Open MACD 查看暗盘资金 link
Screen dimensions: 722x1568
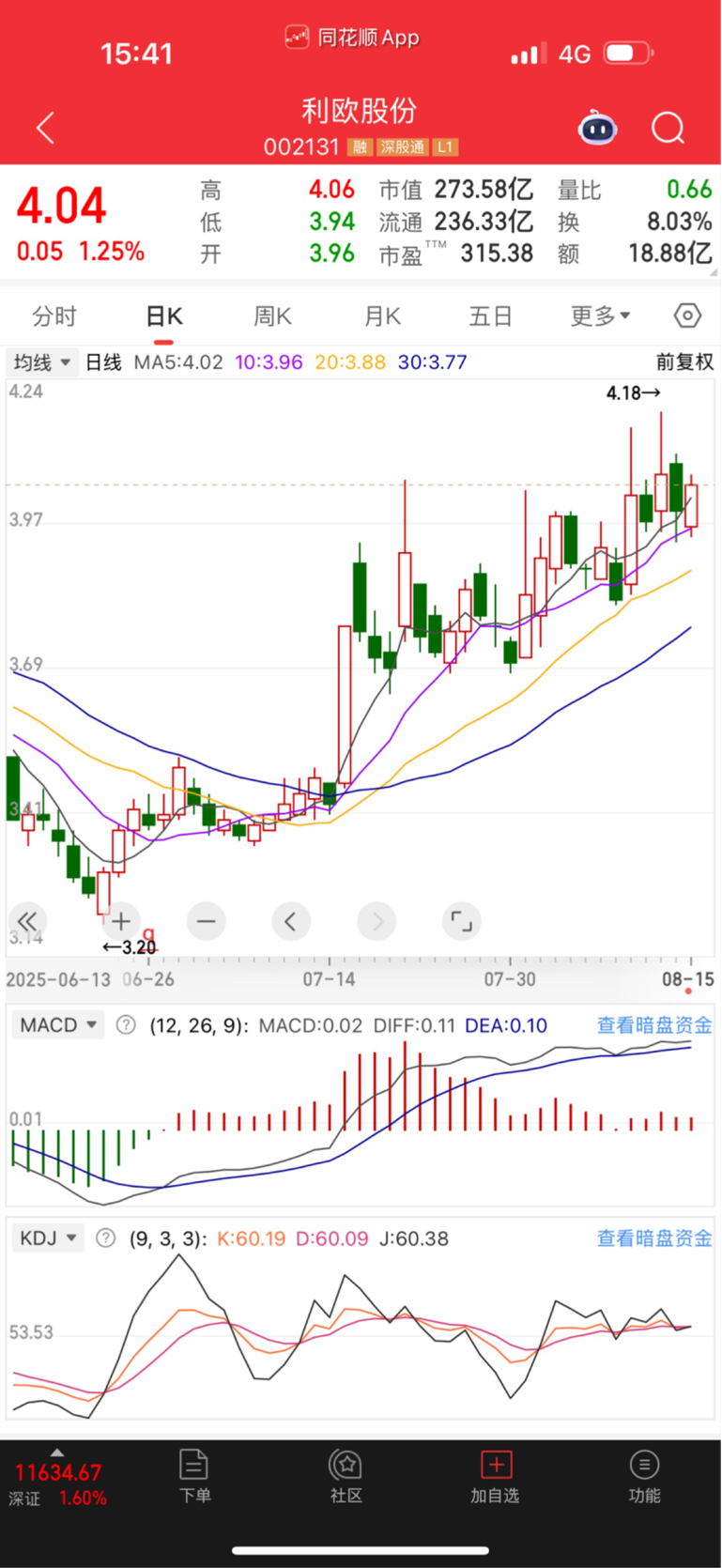coord(654,1025)
